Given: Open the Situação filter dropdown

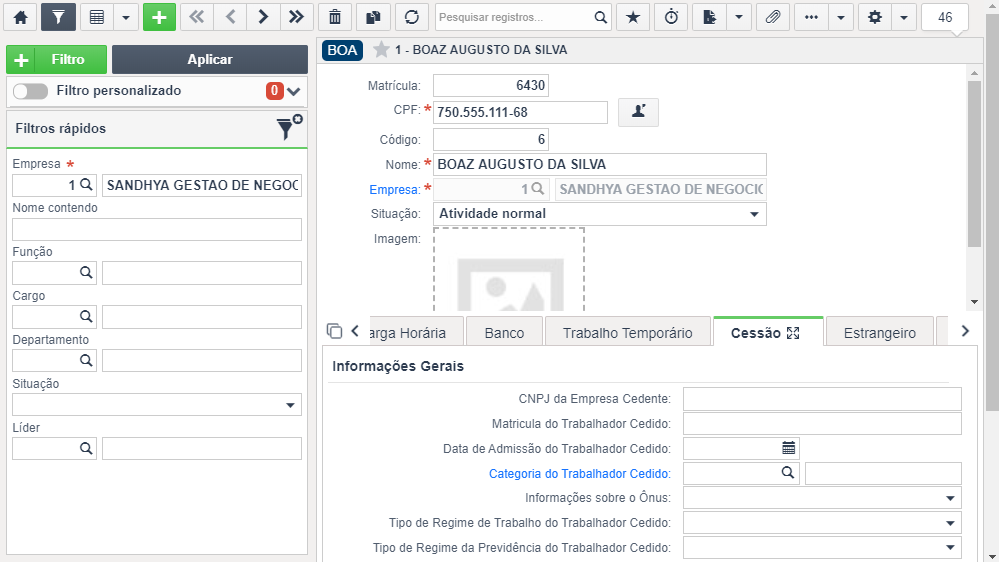Looking at the screenshot, I should click(x=157, y=405).
